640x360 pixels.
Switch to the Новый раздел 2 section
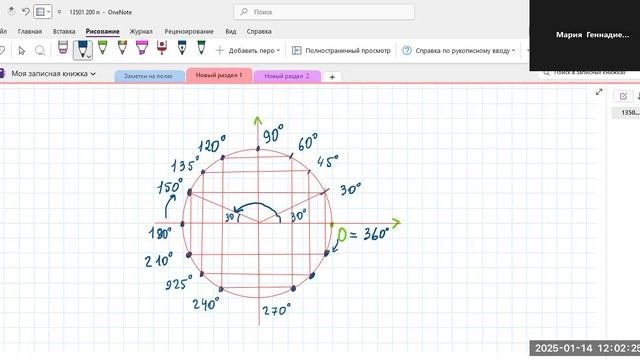click(287, 76)
